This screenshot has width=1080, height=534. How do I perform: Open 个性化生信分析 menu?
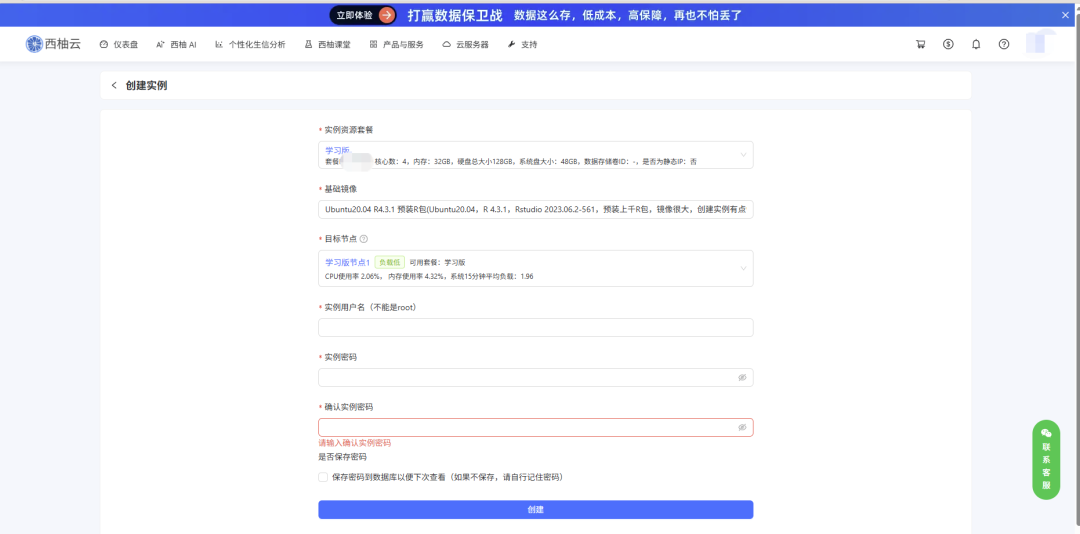coord(250,44)
